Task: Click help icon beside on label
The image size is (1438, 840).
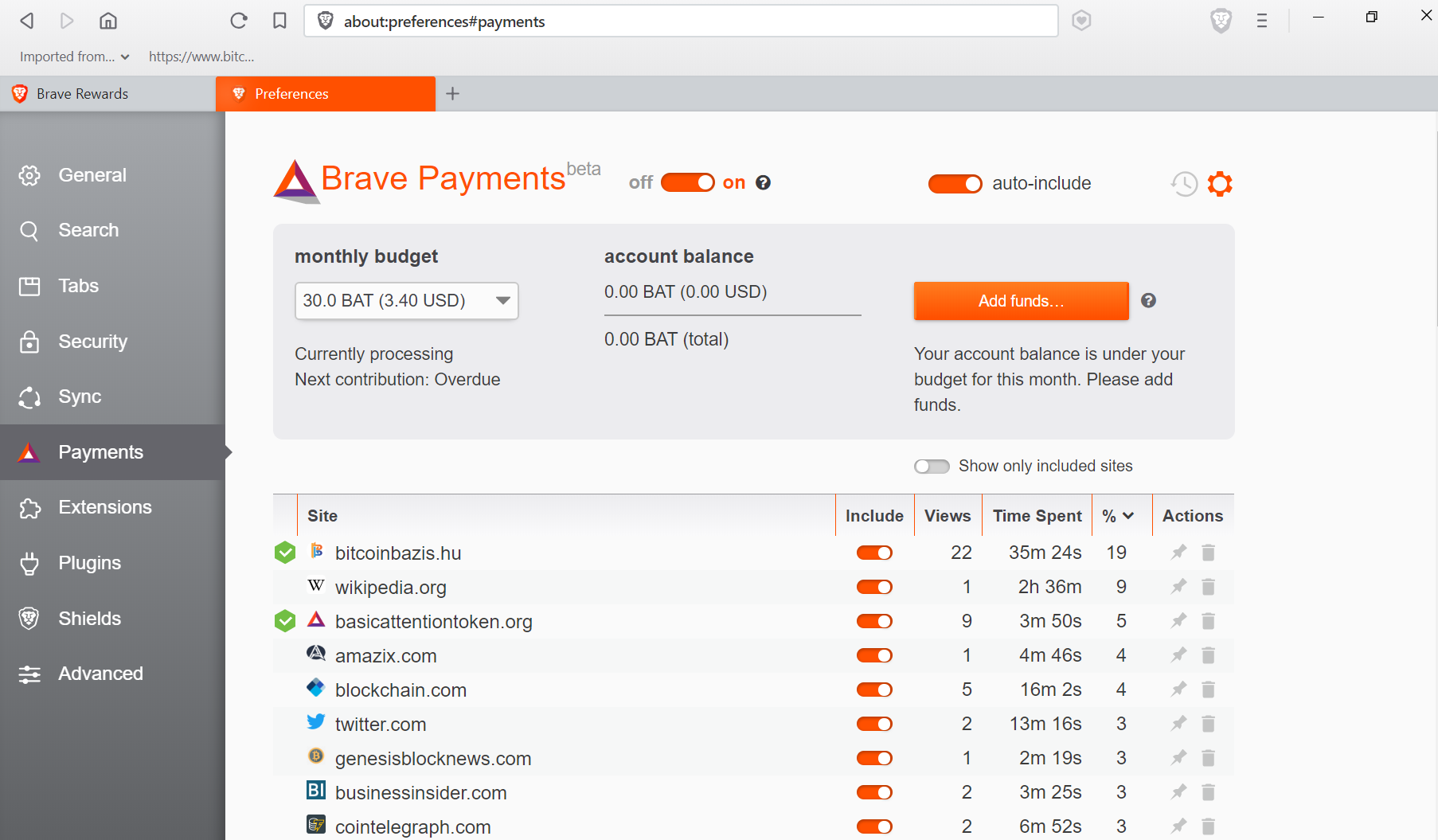Action: (x=763, y=182)
